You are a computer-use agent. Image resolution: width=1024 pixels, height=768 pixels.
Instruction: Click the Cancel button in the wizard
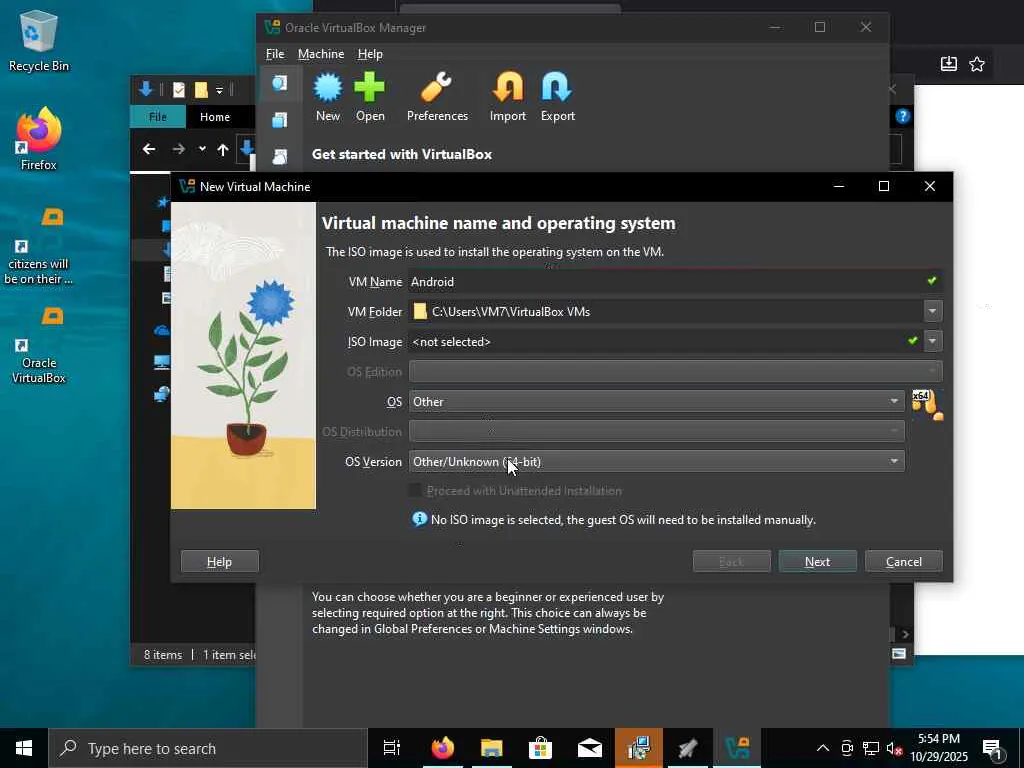pos(903,562)
